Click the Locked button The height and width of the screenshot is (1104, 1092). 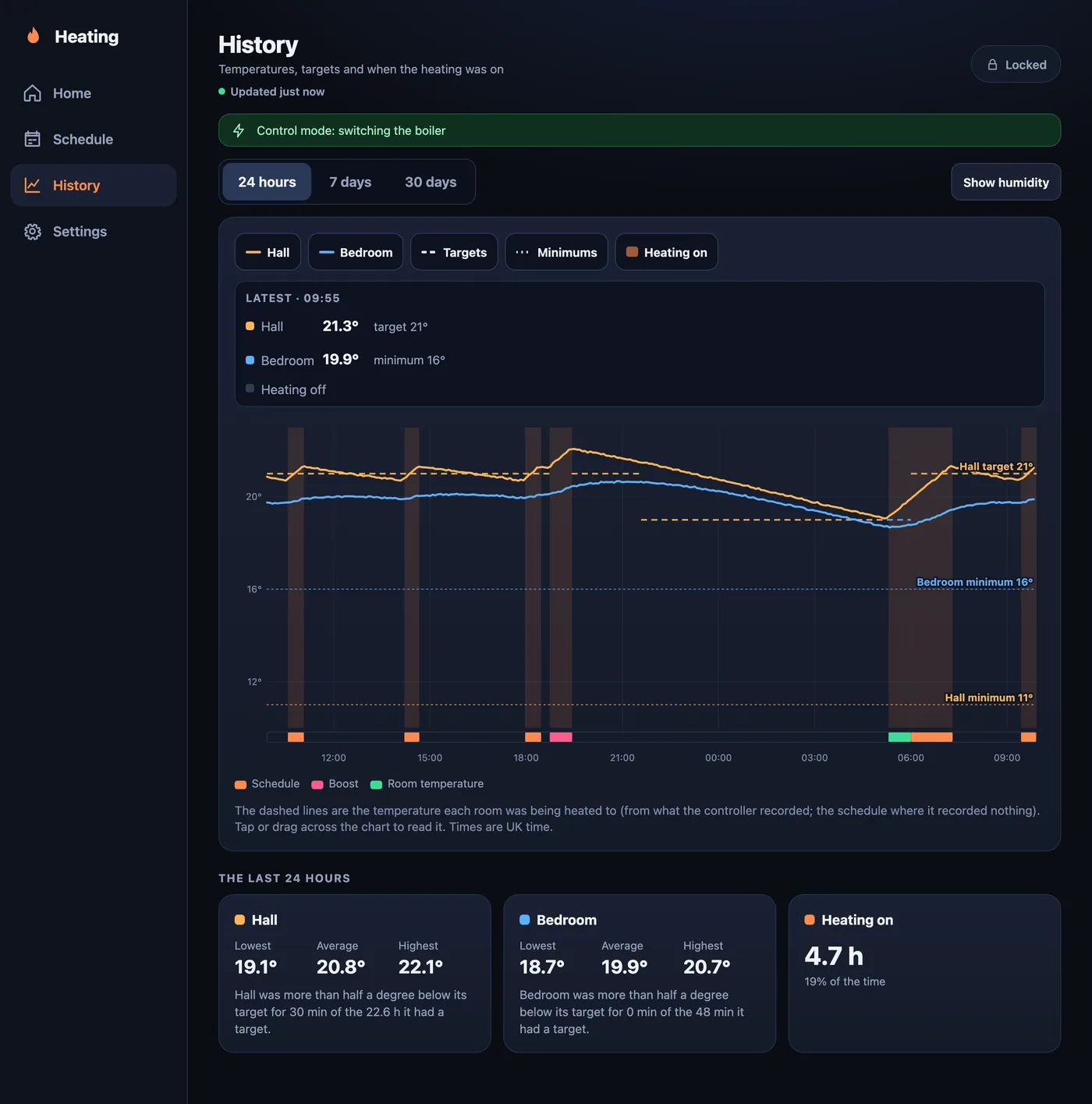1016,65
